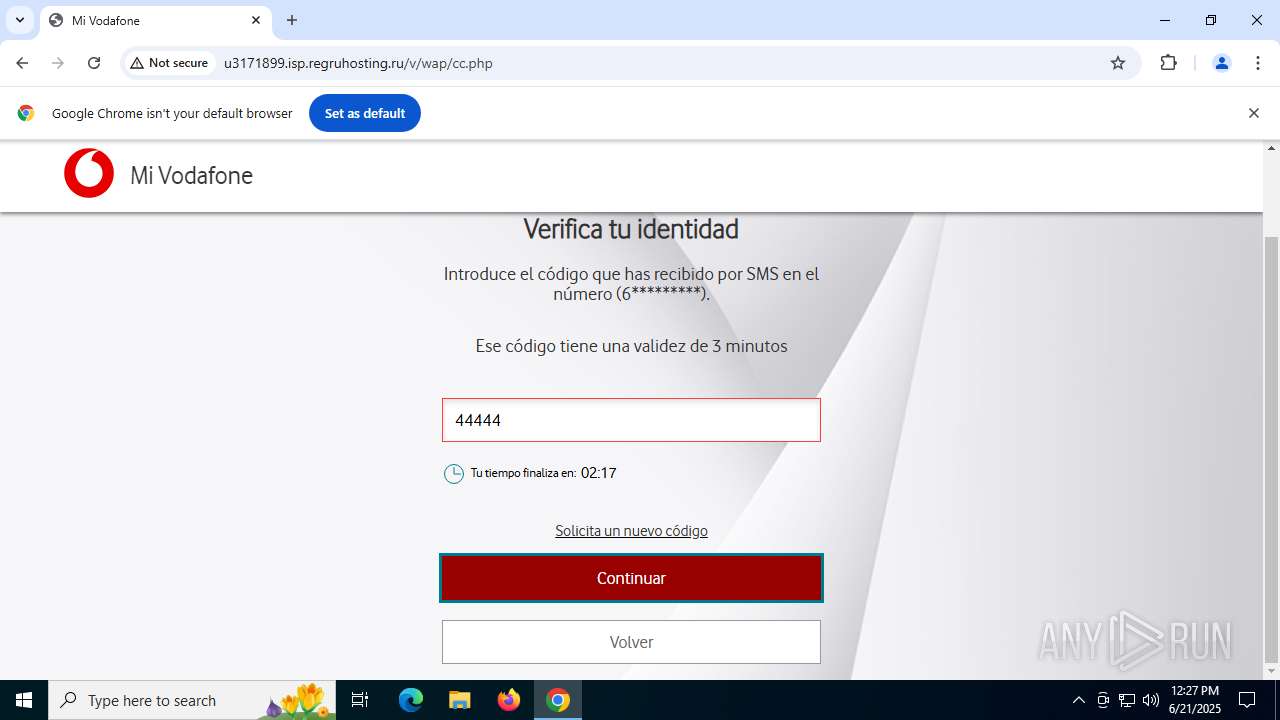Open a new browser tab

coord(292,20)
